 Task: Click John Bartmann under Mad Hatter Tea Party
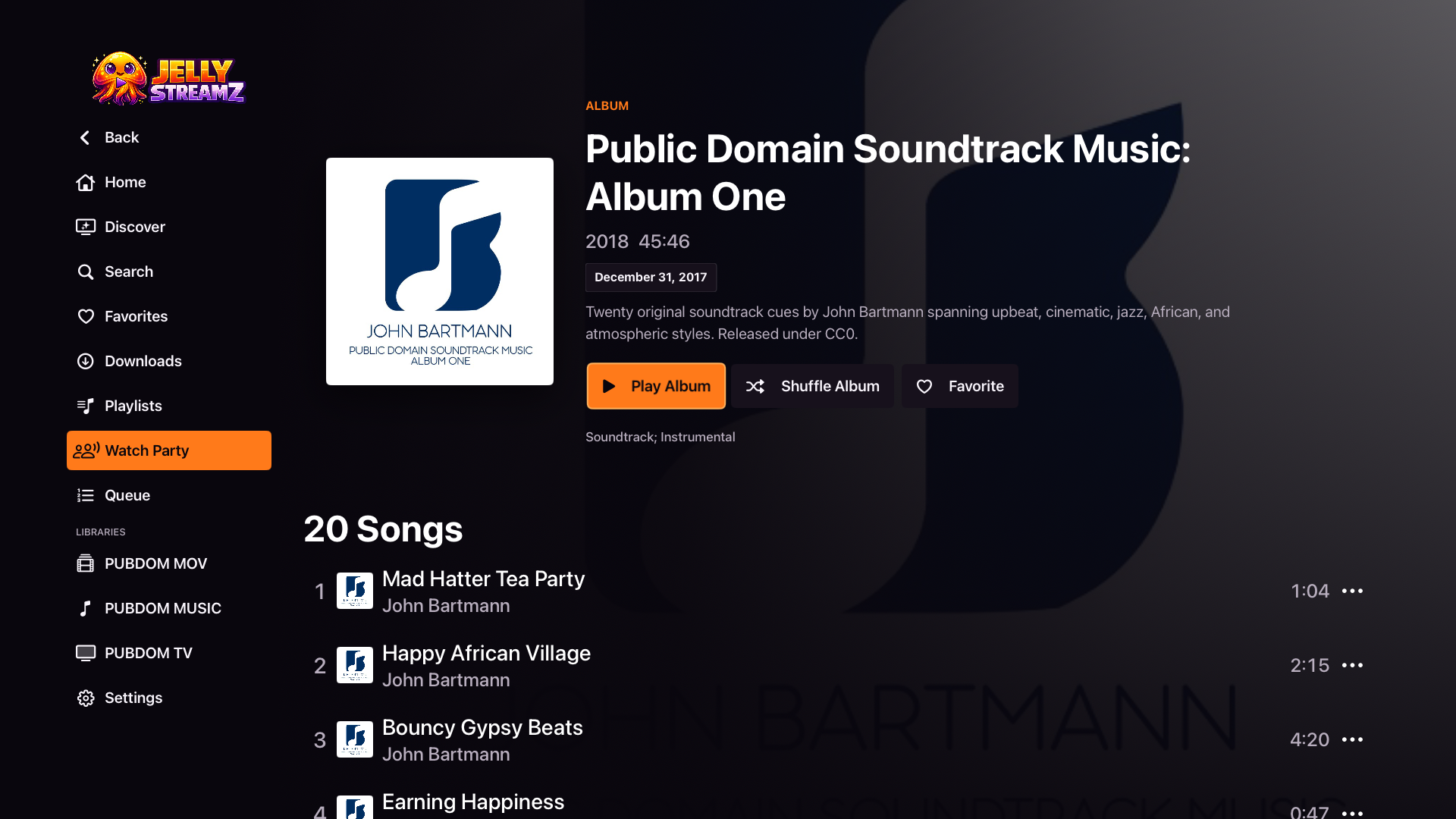[446, 606]
